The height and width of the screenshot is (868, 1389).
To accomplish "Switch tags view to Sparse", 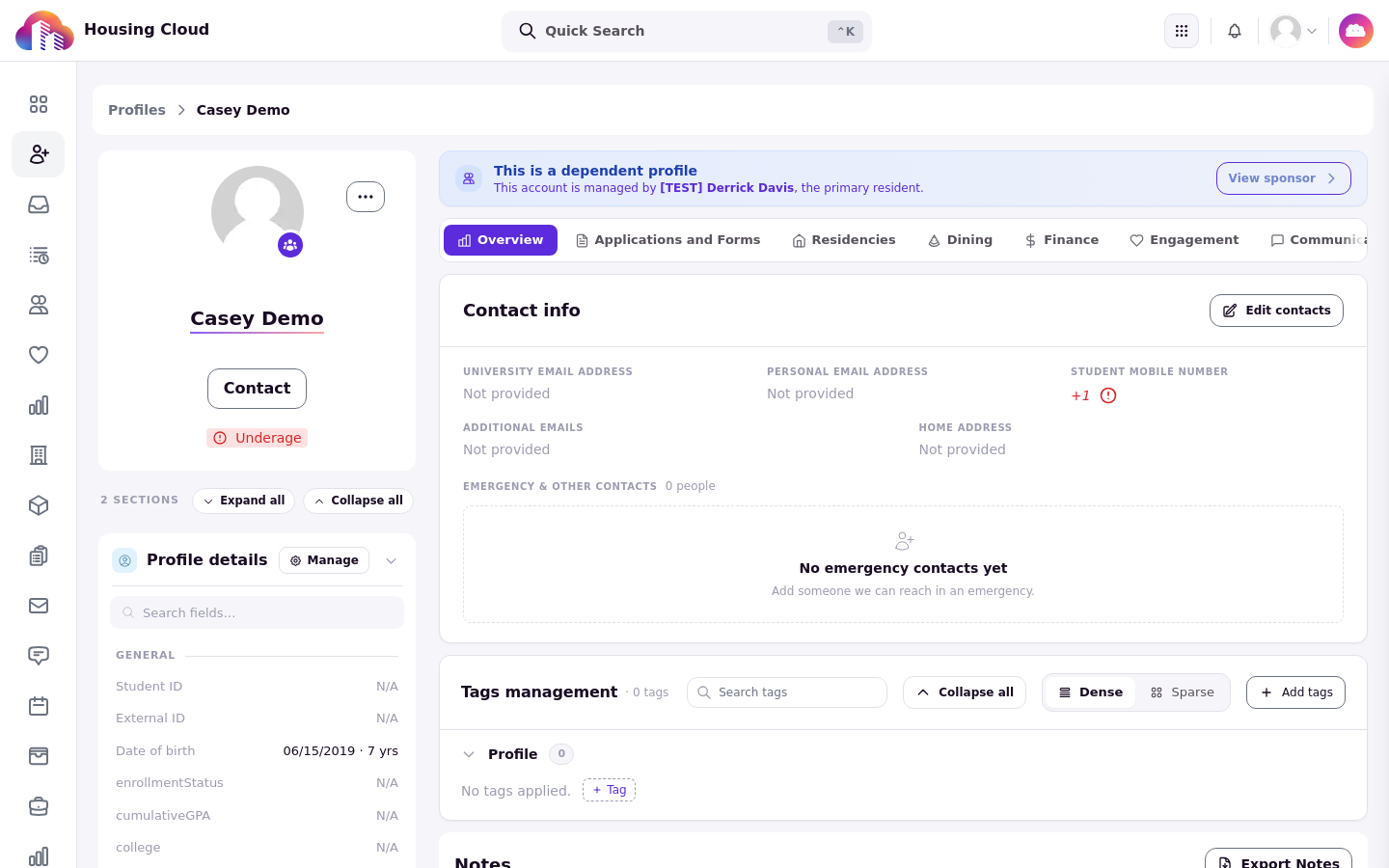I will pyautogui.click(x=1183, y=692).
